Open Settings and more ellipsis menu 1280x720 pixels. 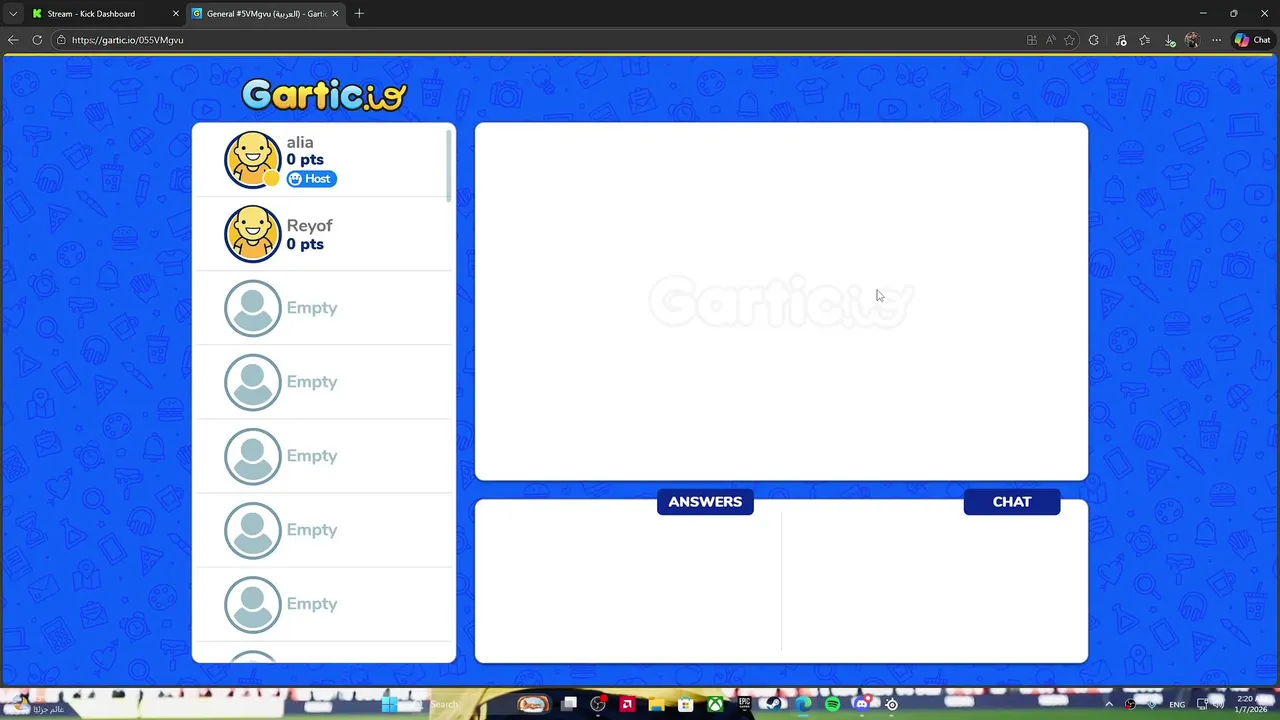click(x=1216, y=40)
